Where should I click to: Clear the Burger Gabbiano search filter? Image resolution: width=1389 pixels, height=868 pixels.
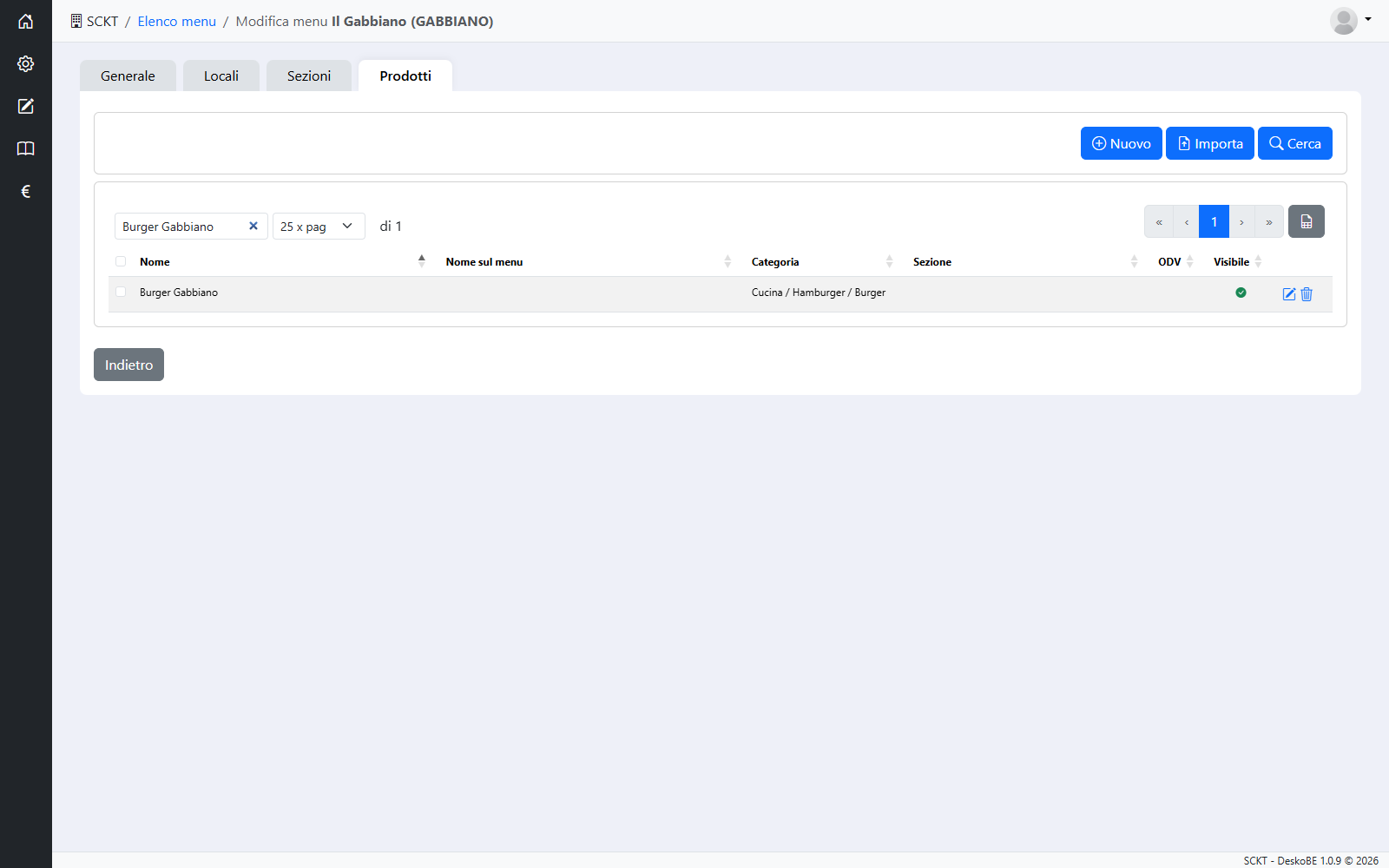click(253, 226)
